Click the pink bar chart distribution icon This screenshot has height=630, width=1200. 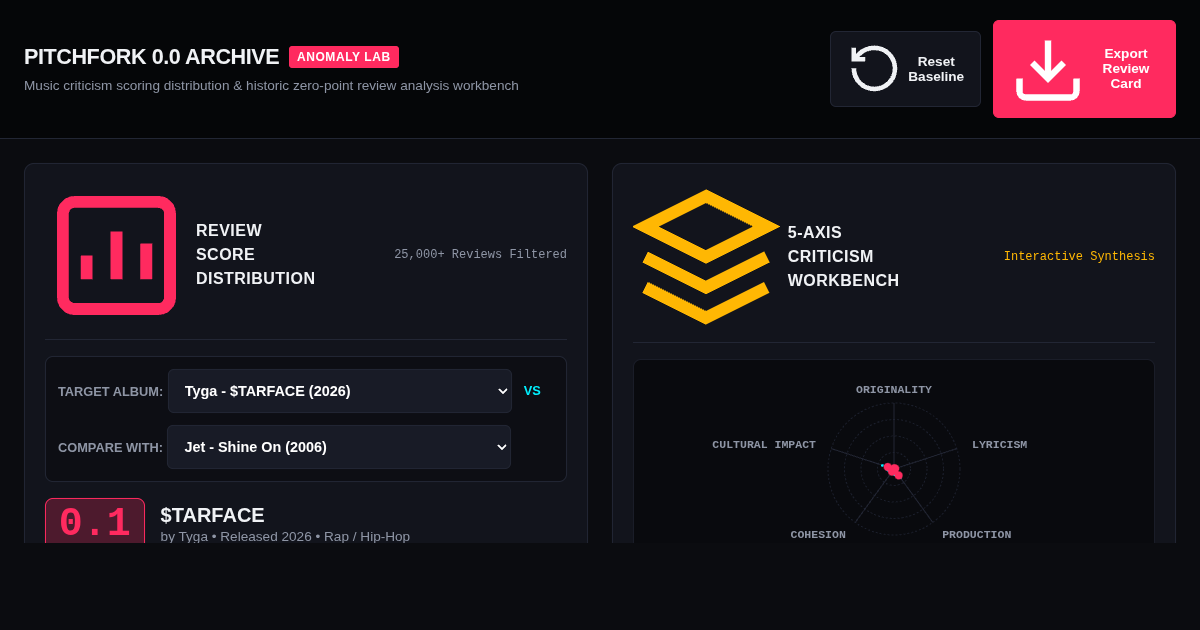tap(116, 255)
